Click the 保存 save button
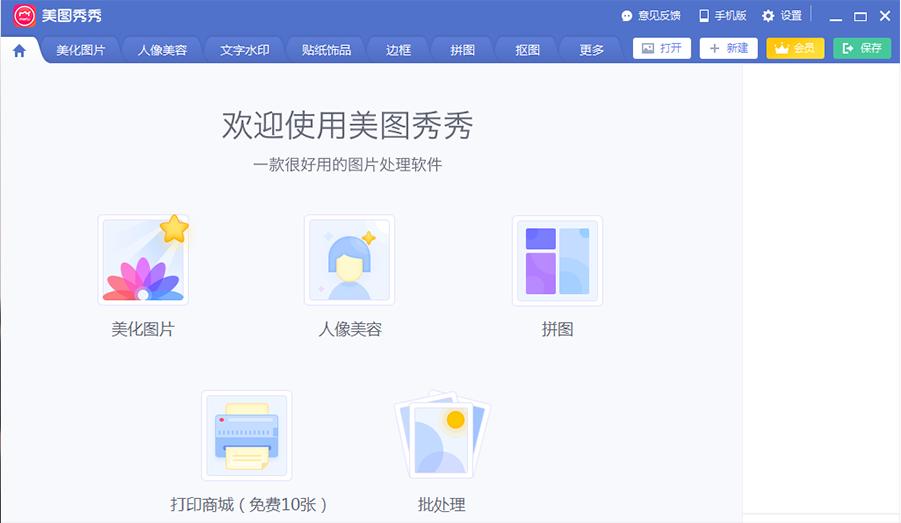 point(862,48)
